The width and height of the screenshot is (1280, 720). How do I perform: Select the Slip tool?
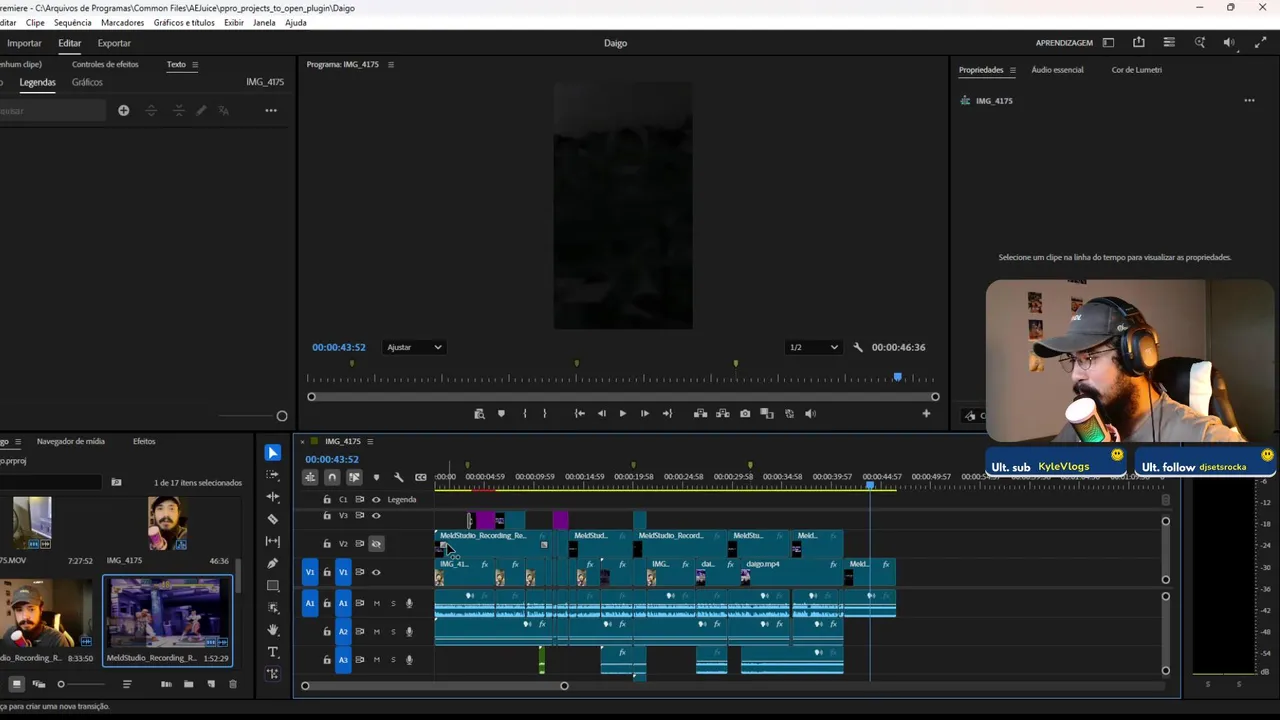(273, 541)
